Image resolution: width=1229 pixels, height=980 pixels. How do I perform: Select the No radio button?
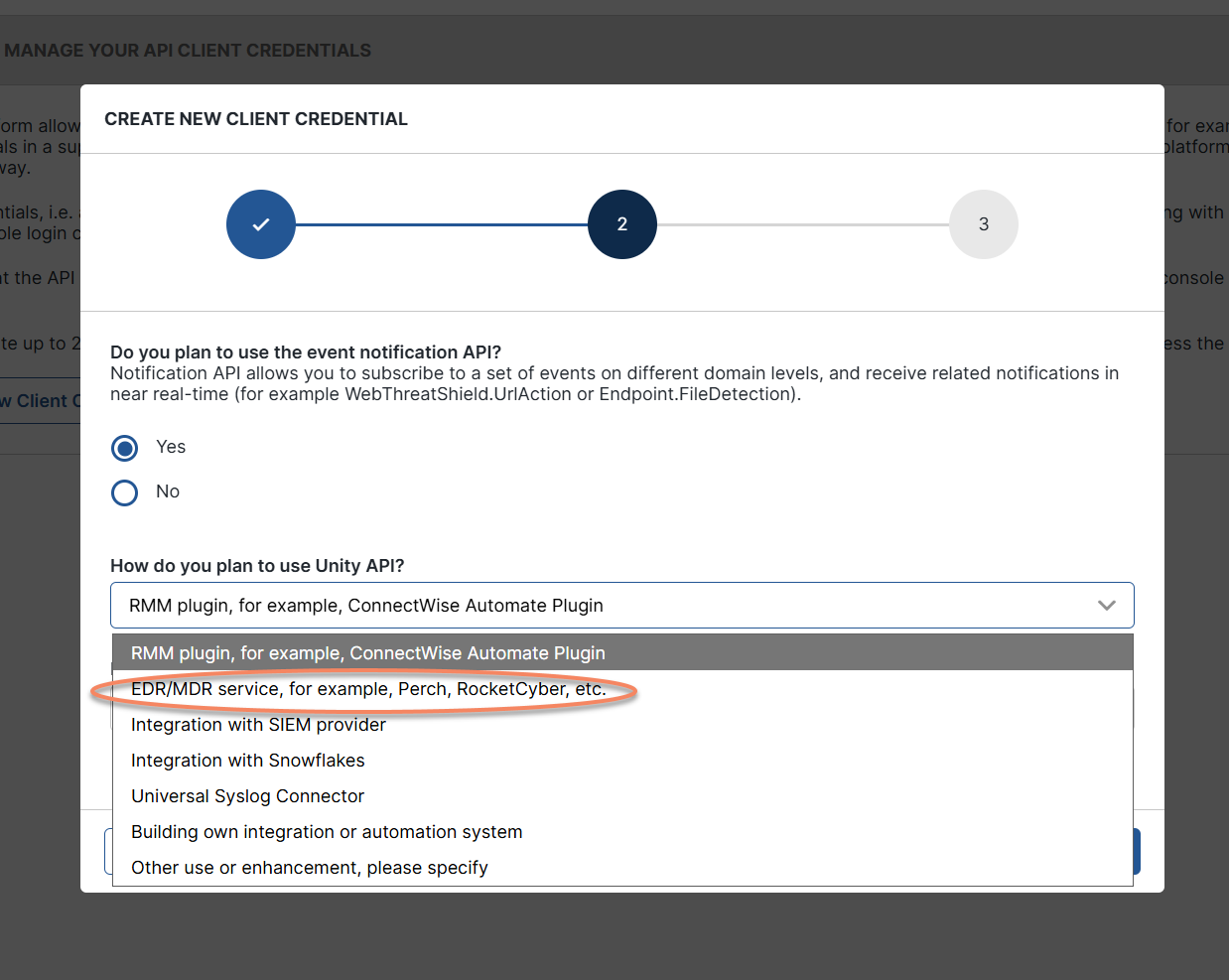125,492
